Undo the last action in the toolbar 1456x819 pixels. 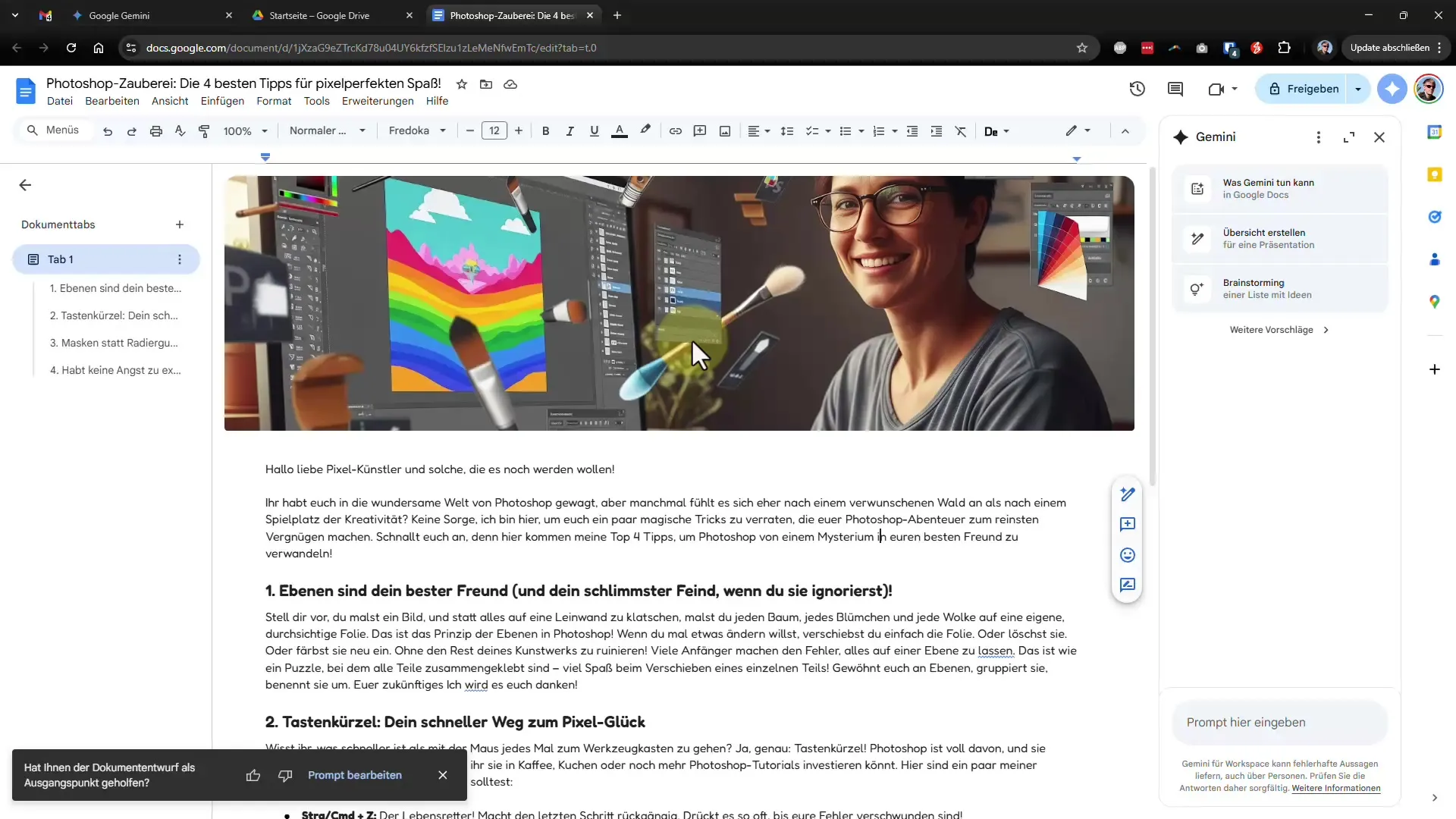108,131
